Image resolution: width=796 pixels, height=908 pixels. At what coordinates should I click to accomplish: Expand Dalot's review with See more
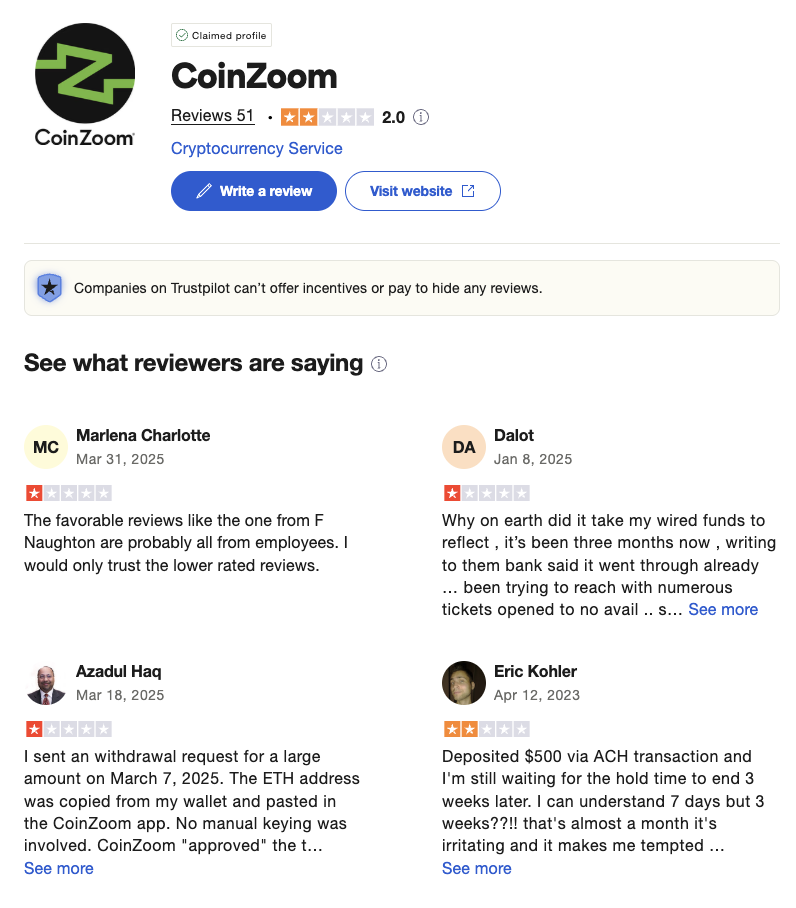(723, 609)
